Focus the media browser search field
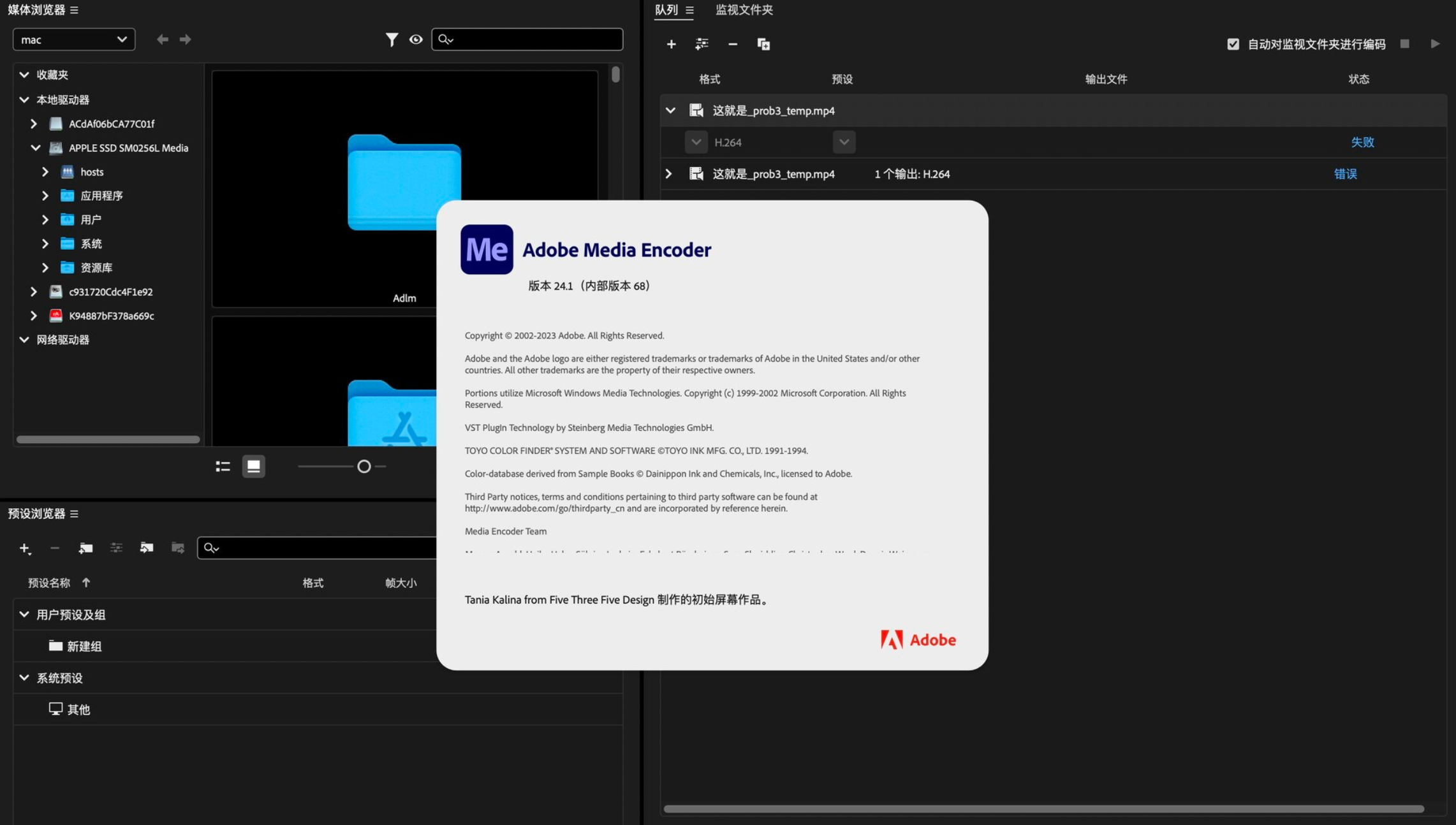The image size is (1456, 825). [x=527, y=40]
